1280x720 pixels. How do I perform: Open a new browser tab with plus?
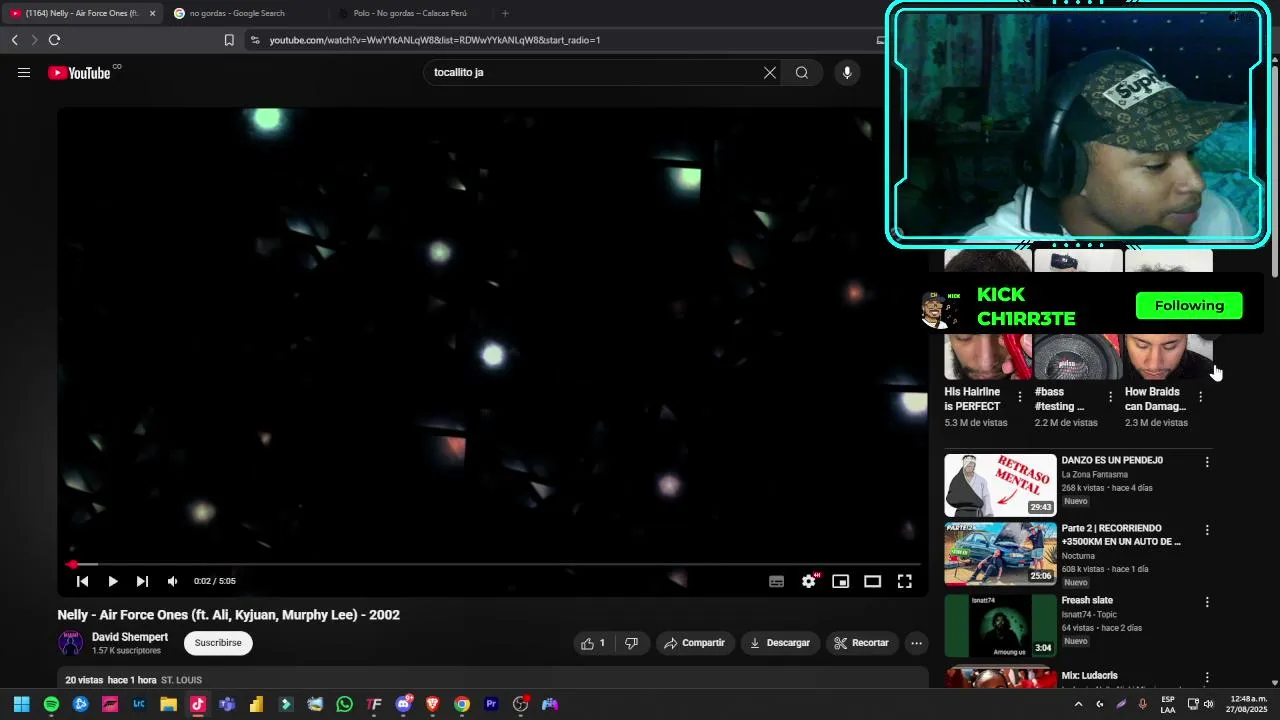tap(505, 13)
